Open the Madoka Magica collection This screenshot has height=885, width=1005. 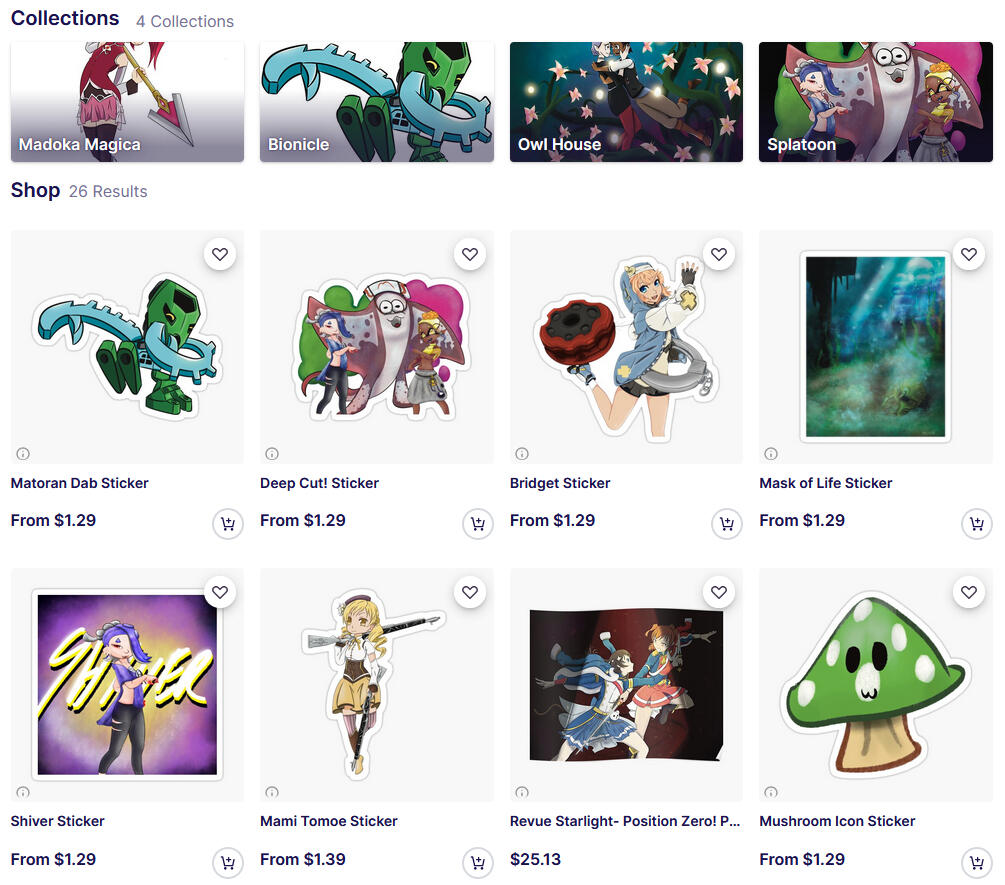click(x=128, y=102)
